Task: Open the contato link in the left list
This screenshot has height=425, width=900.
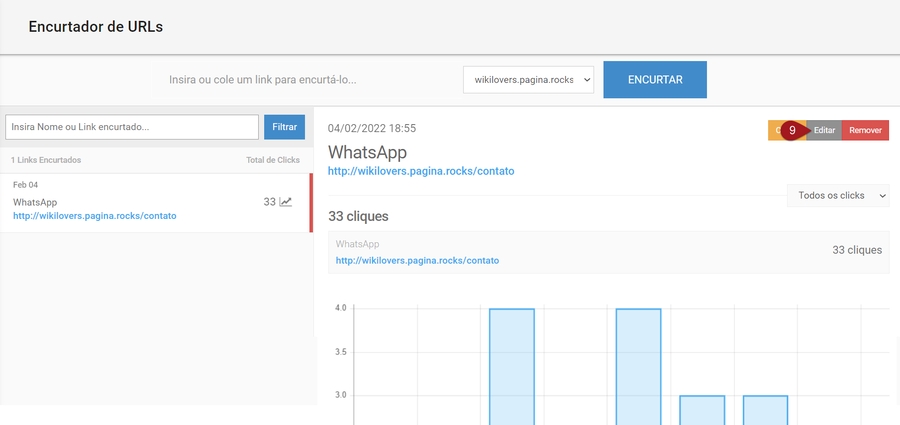Action: tap(95, 216)
